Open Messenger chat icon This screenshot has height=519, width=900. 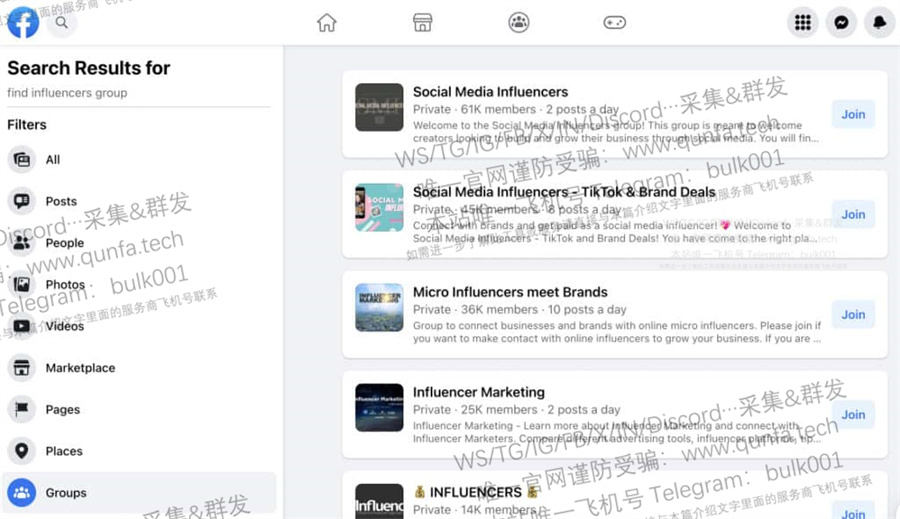[x=841, y=22]
